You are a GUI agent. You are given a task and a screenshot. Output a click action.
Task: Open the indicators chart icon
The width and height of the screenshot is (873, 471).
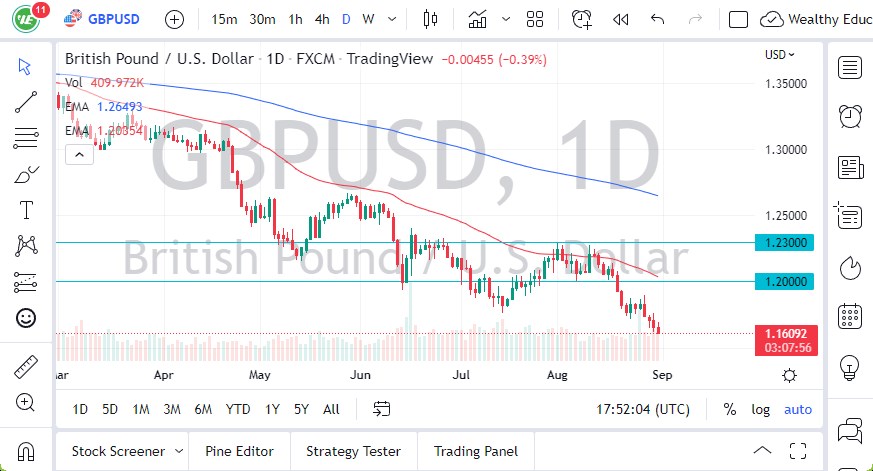coord(478,19)
